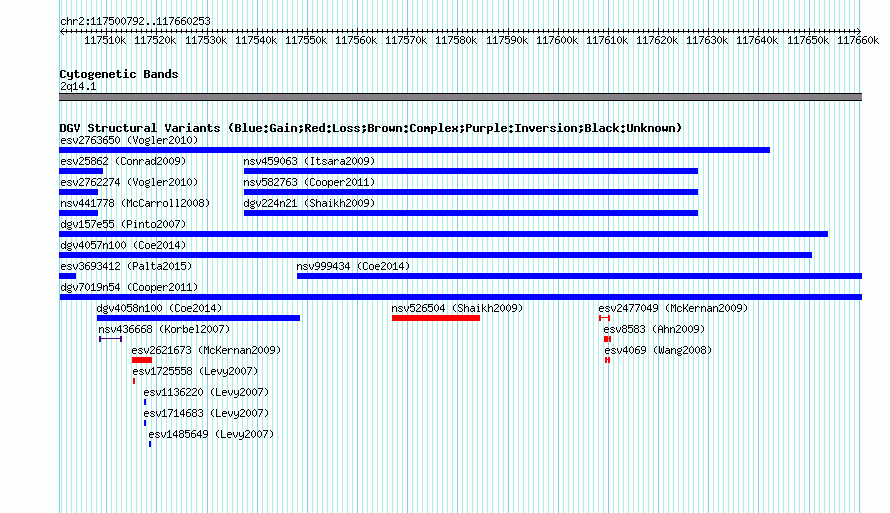This screenshot has width=890, height=513.
Task: Select the purple nsv436668 inversion glyph
Action: click(x=111, y=339)
